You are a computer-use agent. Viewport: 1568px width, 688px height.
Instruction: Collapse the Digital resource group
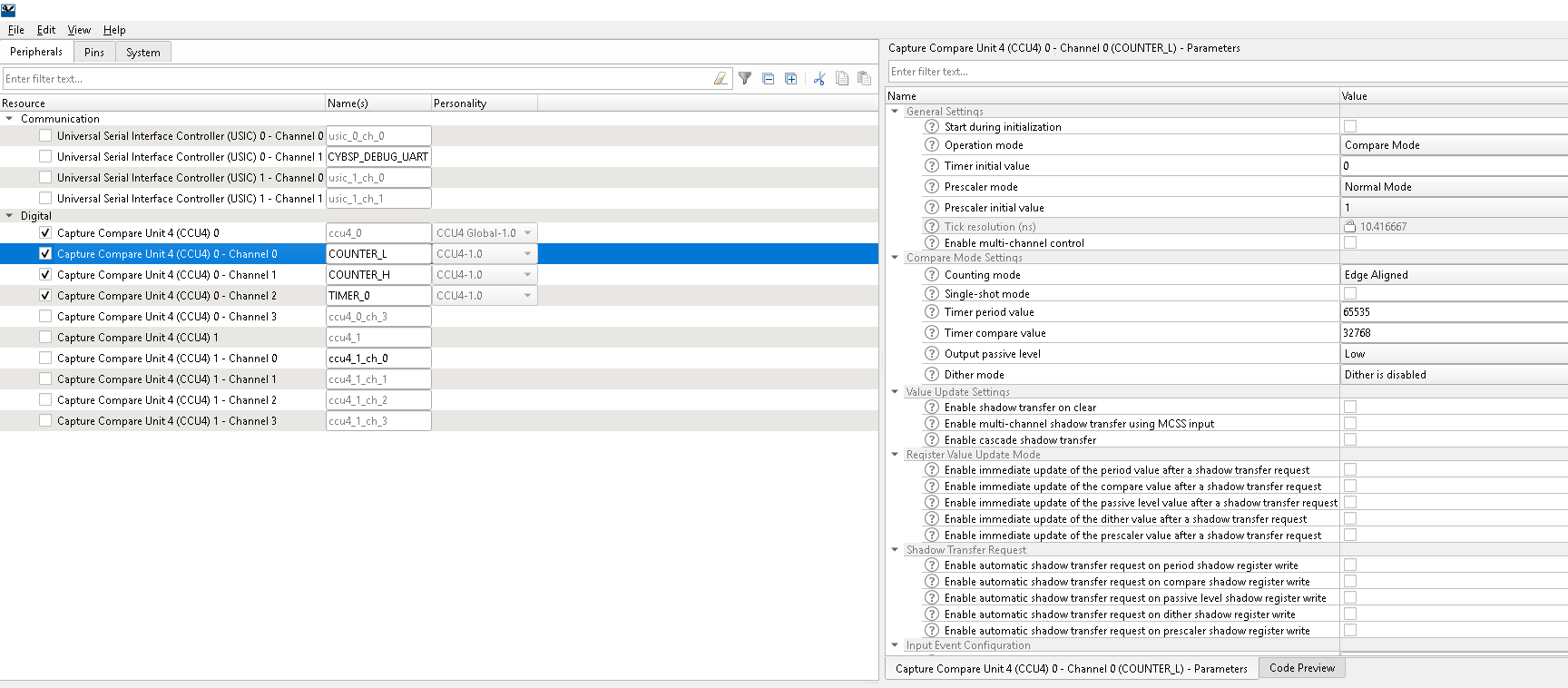coord(9,215)
